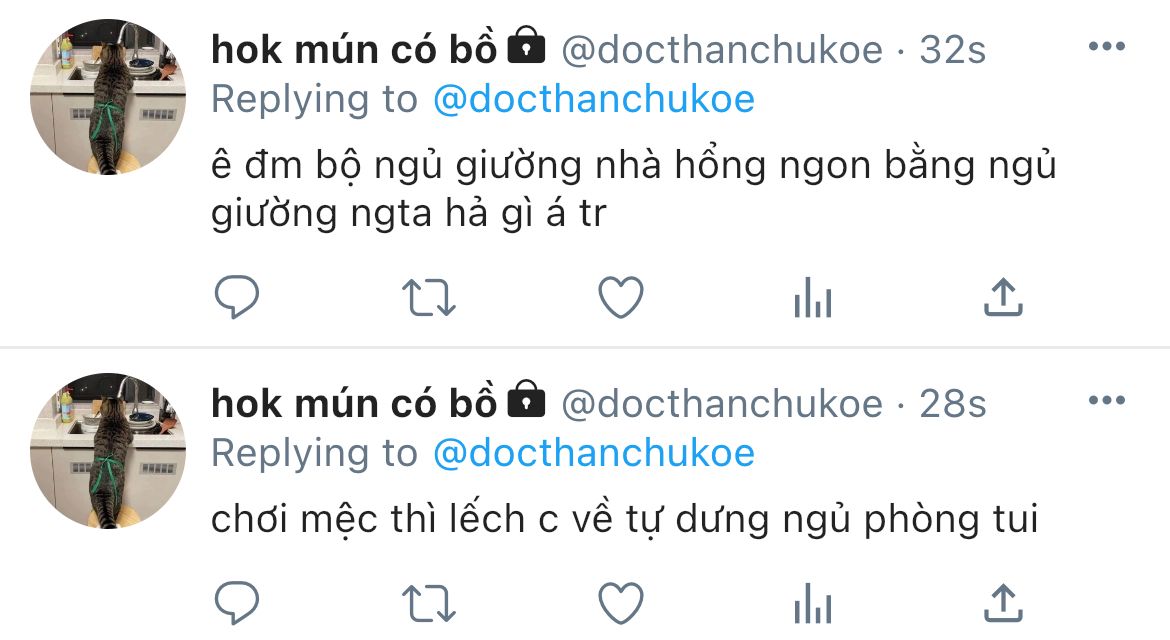Open more options on the 28s tweet
Screen dimensions: 1170x640
(1107, 401)
